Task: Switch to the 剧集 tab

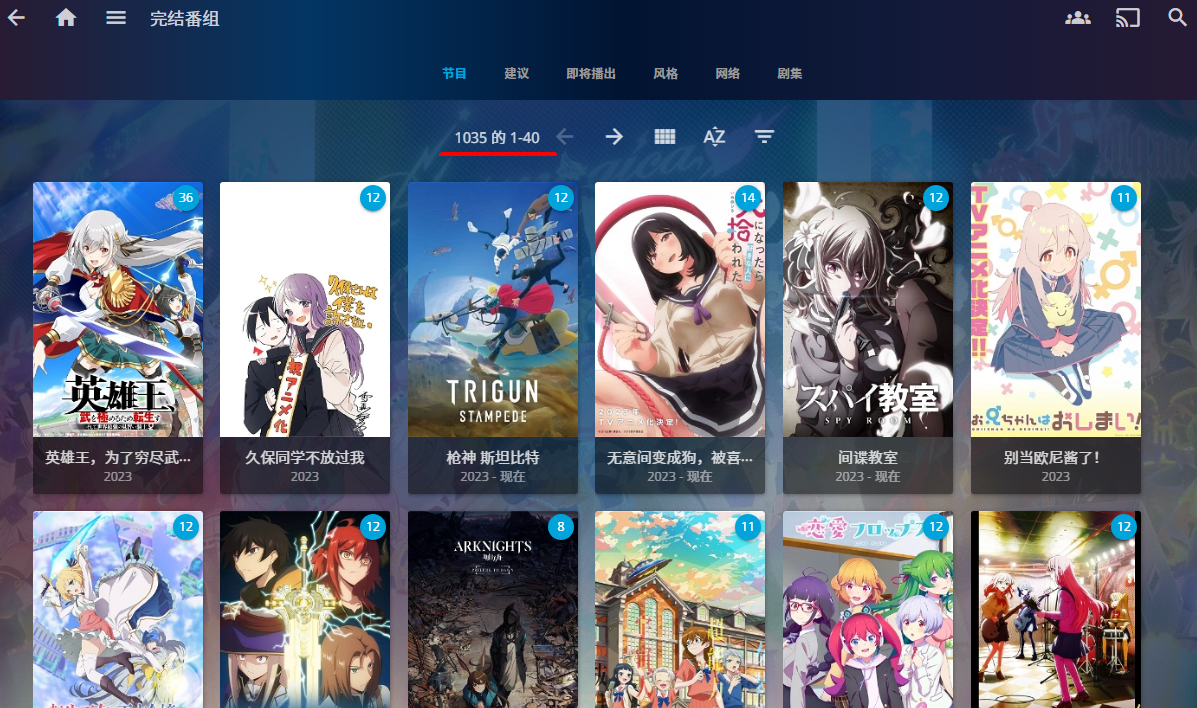Action: coord(789,73)
